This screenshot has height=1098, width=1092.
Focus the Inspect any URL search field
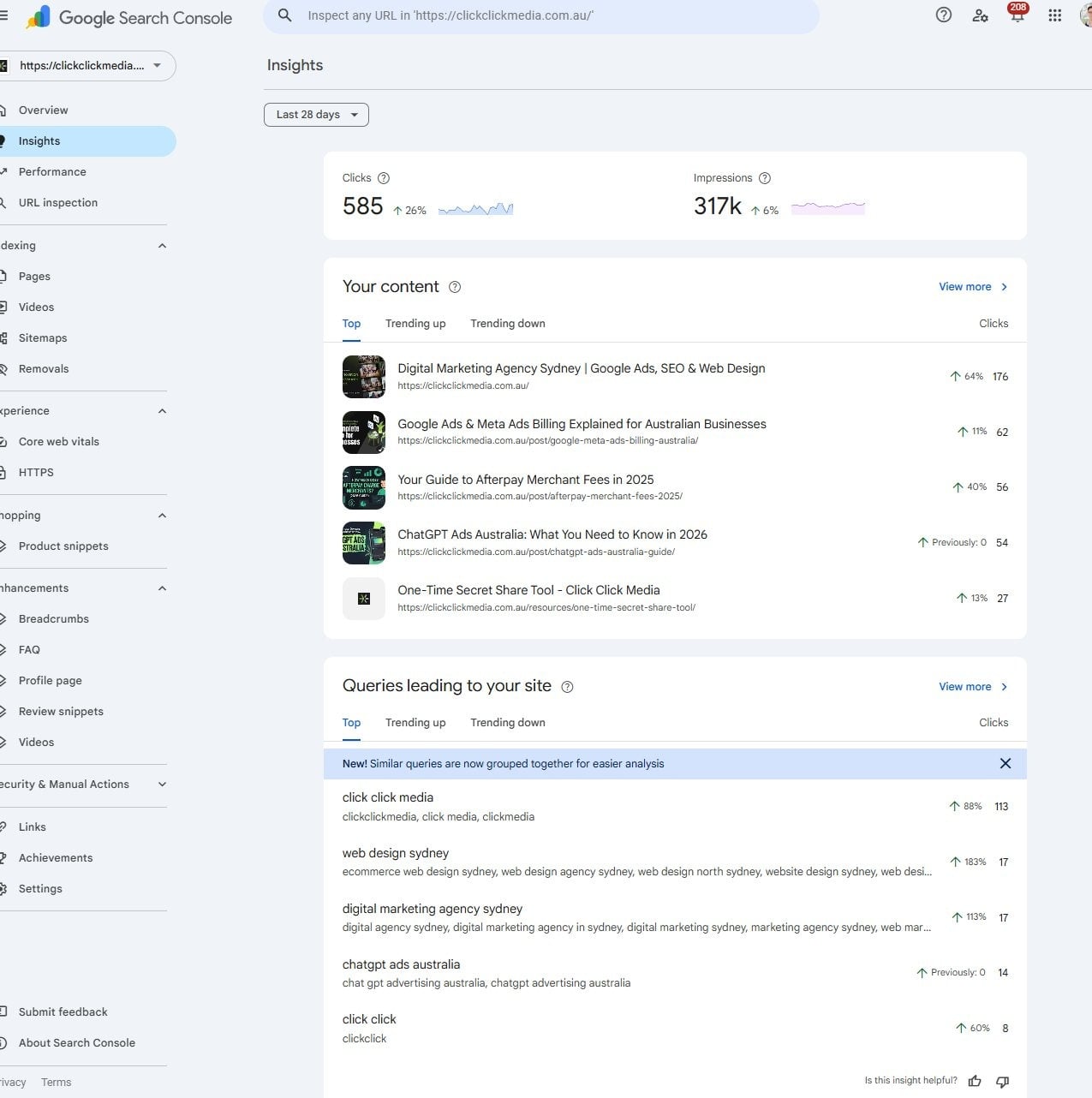[541, 15]
